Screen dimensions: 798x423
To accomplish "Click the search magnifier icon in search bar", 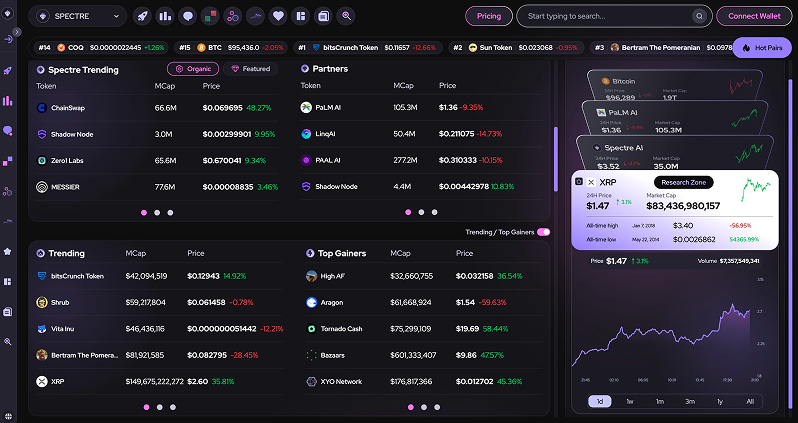I will [x=700, y=16].
